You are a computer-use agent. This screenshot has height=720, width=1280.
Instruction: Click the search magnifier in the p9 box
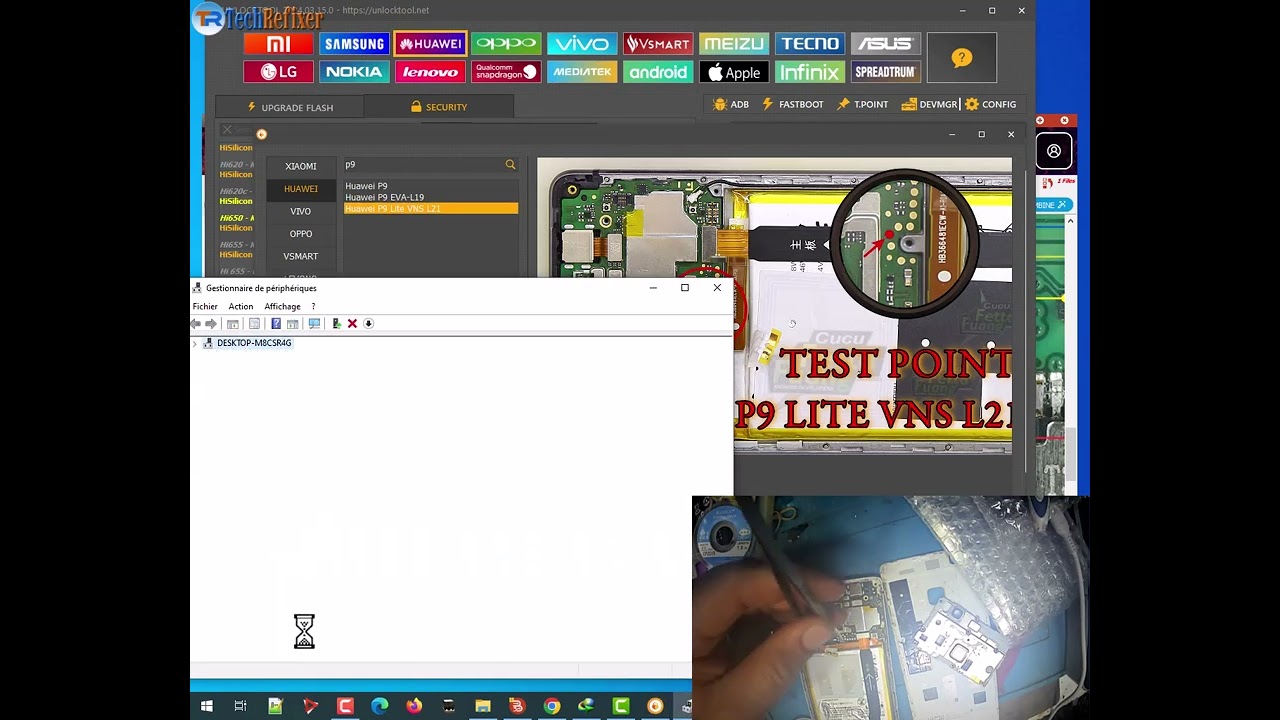510,164
